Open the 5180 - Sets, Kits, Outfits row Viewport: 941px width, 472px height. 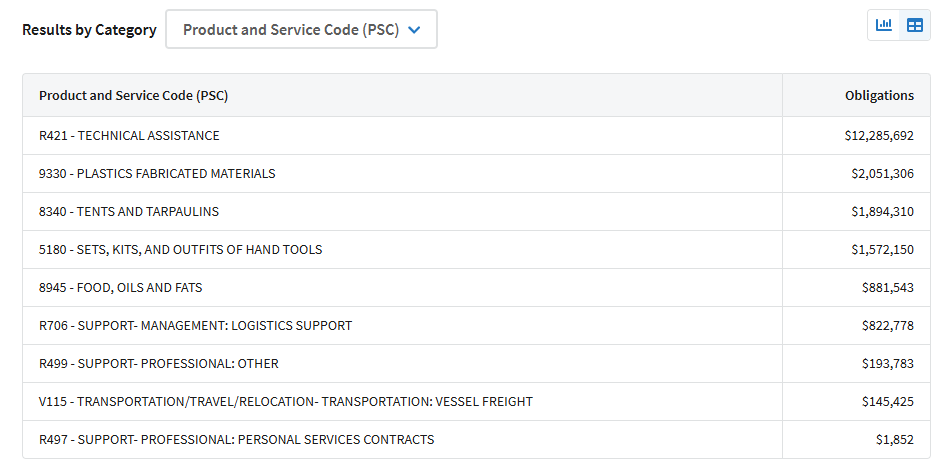click(x=477, y=249)
